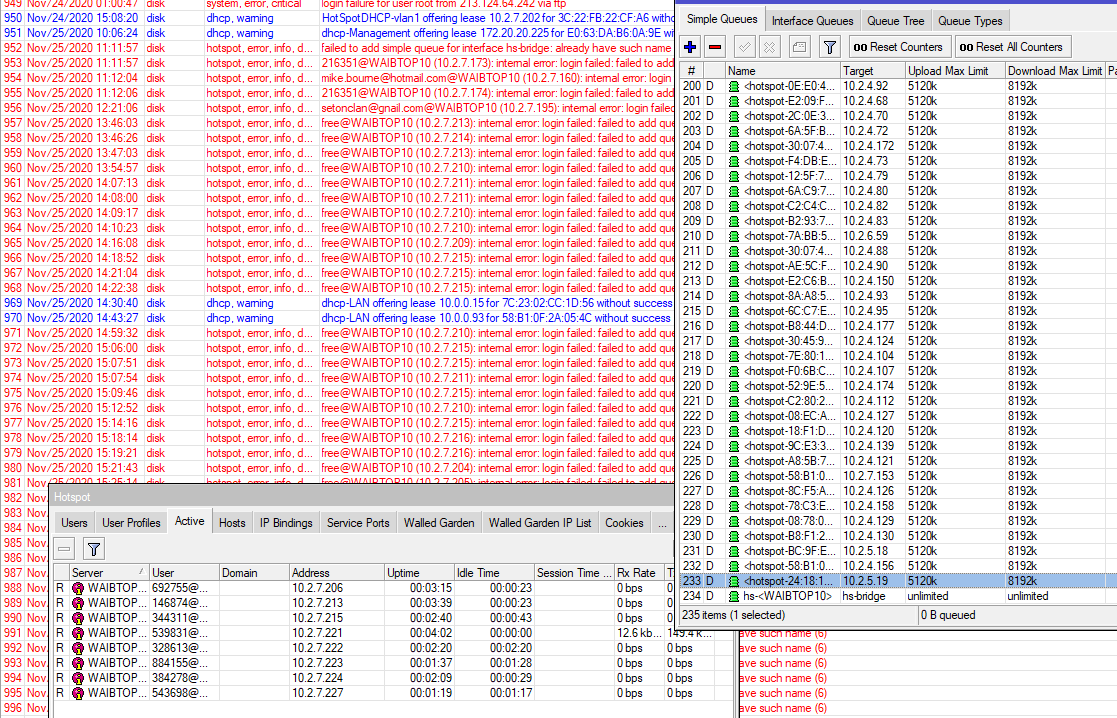Image resolution: width=1117 pixels, height=718 pixels.
Task: Click user icon for active user 146874@
Action: [x=78, y=603]
